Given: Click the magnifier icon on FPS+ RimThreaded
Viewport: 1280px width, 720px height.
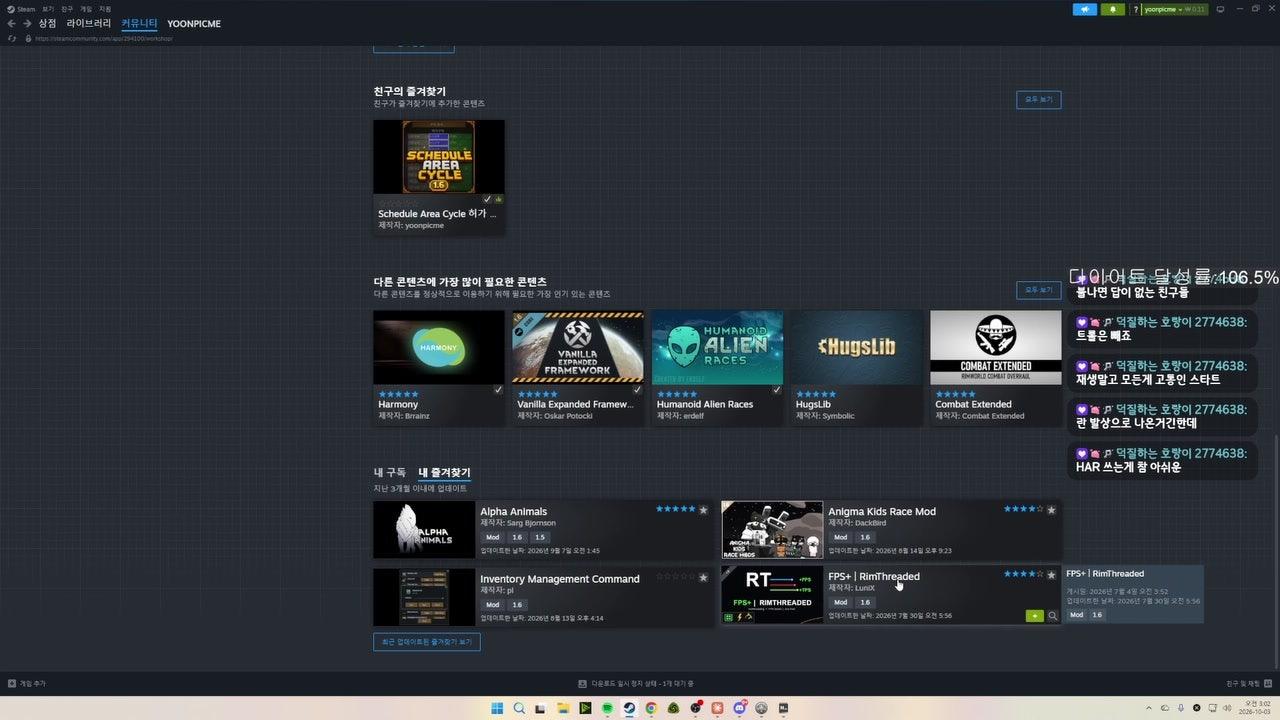Looking at the screenshot, I should click(x=1052, y=616).
